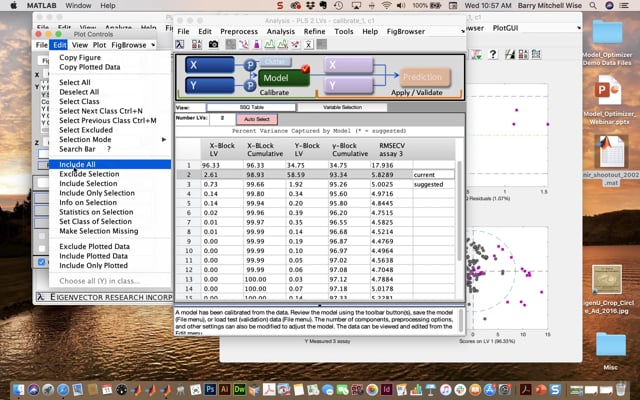
Task: Click the SSQ table vertical scrollbar
Action: (x=459, y=211)
